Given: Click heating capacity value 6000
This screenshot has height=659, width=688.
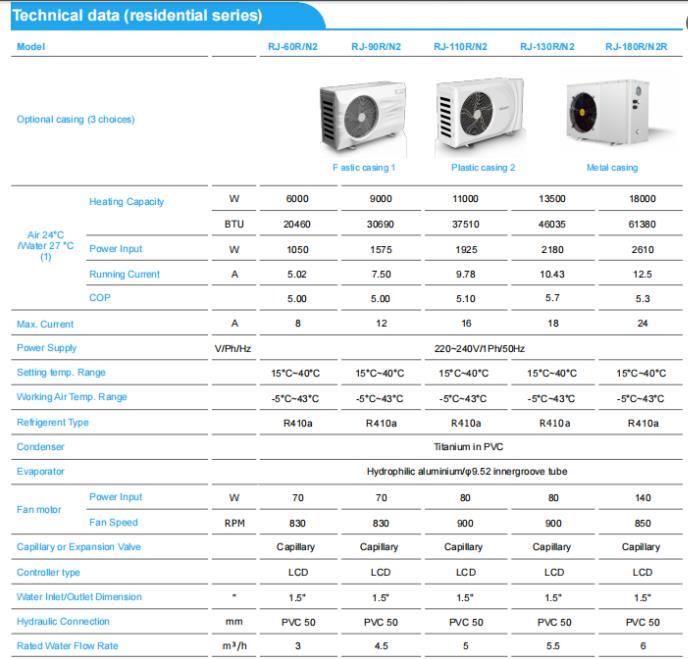Looking at the screenshot, I should [x=297, y=199].
